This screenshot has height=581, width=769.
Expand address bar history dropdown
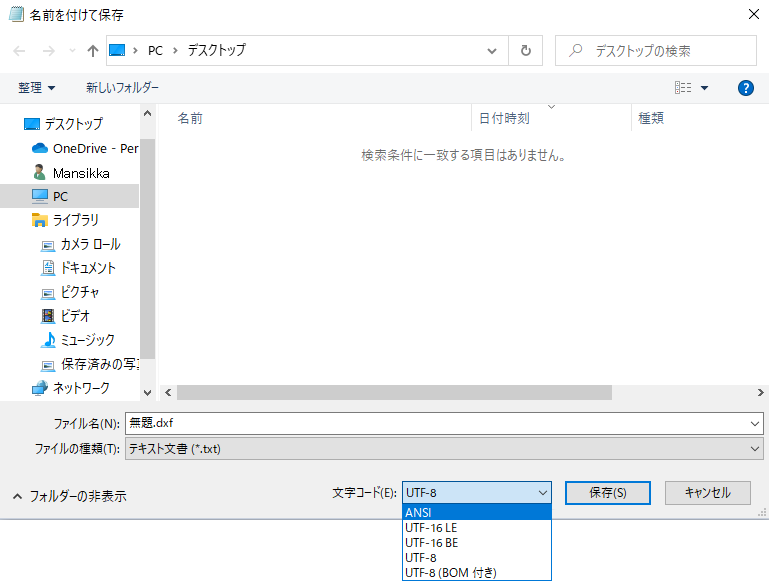click(491, 51)
